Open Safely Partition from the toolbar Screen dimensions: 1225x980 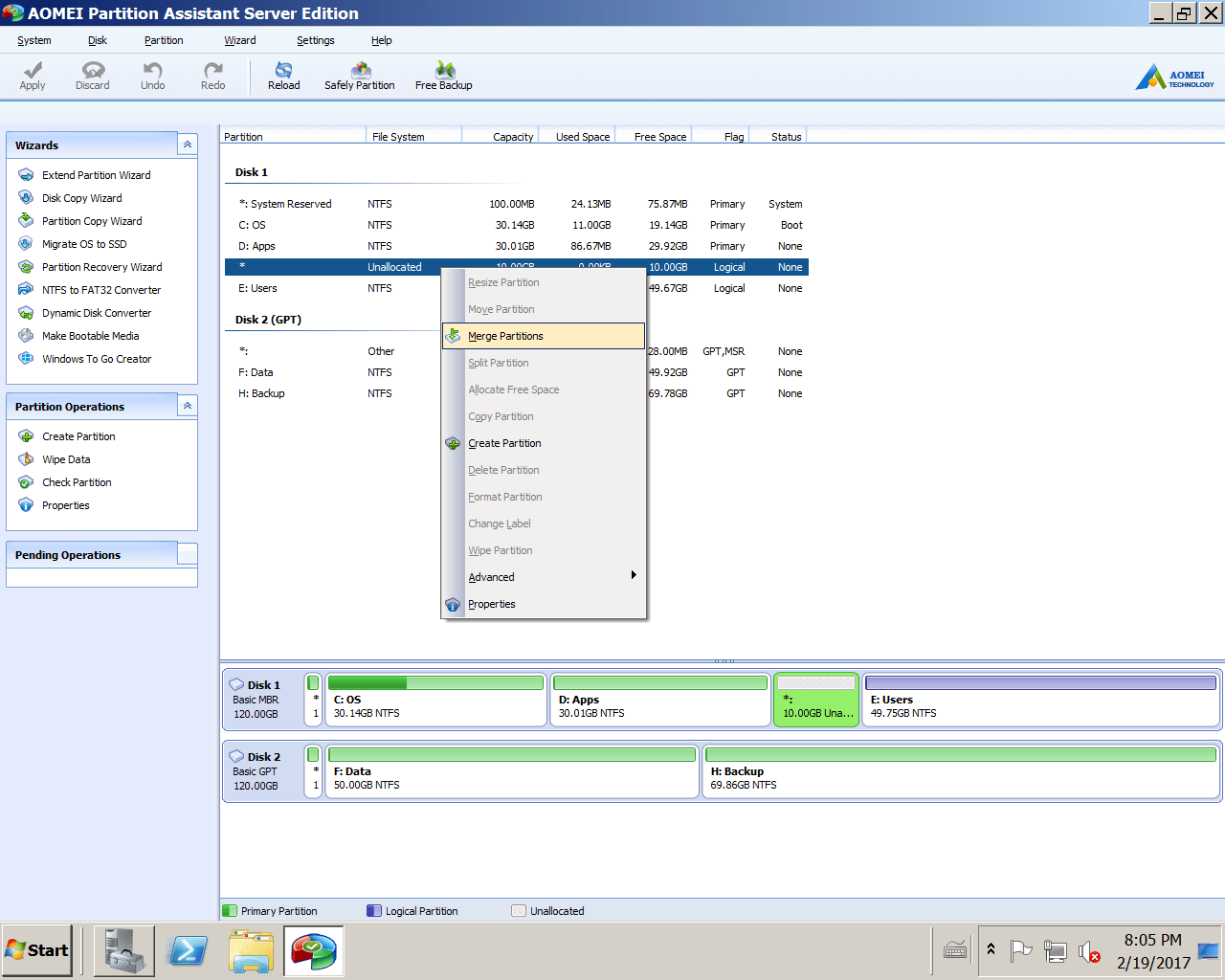[360, 76]
